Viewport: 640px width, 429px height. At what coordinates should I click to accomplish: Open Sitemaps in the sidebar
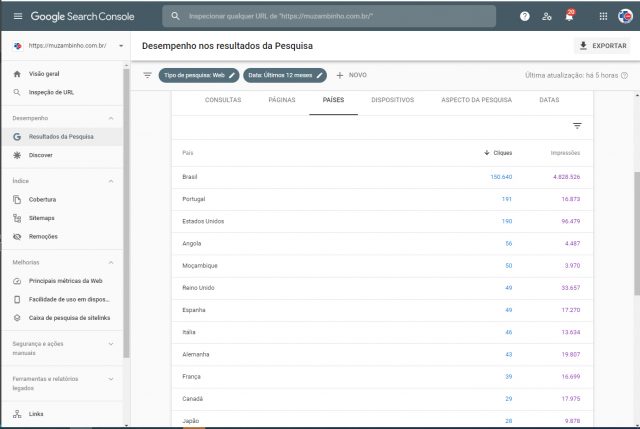click(x=42, y=218)
